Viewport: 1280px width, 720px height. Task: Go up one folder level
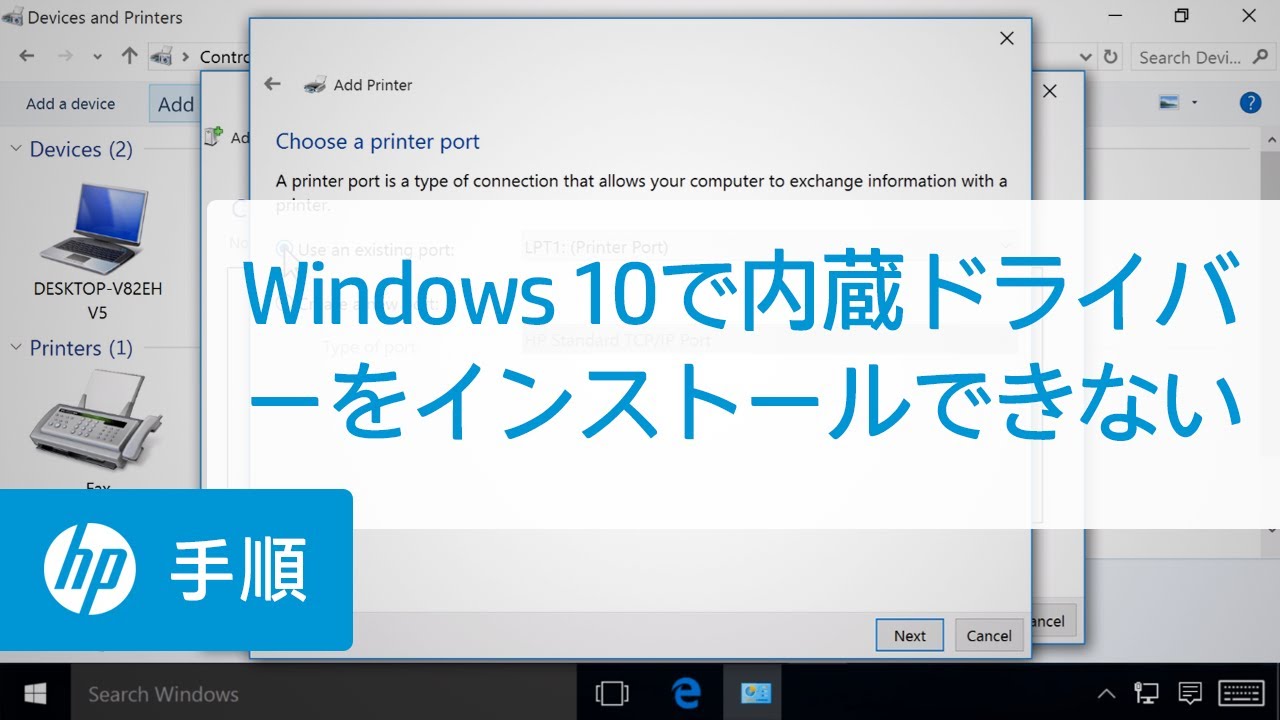(129, 56)
